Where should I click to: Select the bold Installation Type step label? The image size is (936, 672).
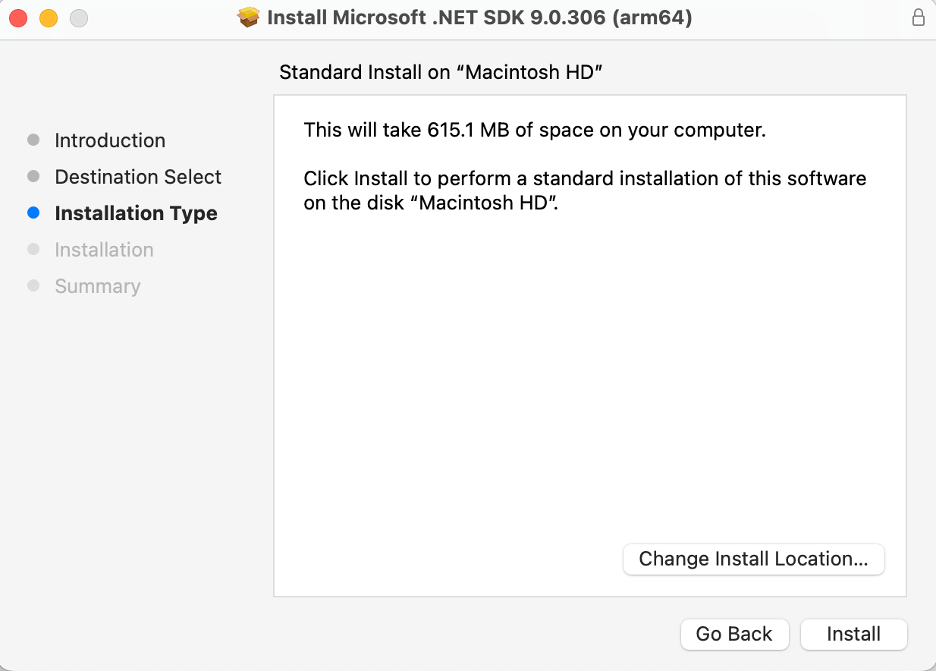point(136,213)
